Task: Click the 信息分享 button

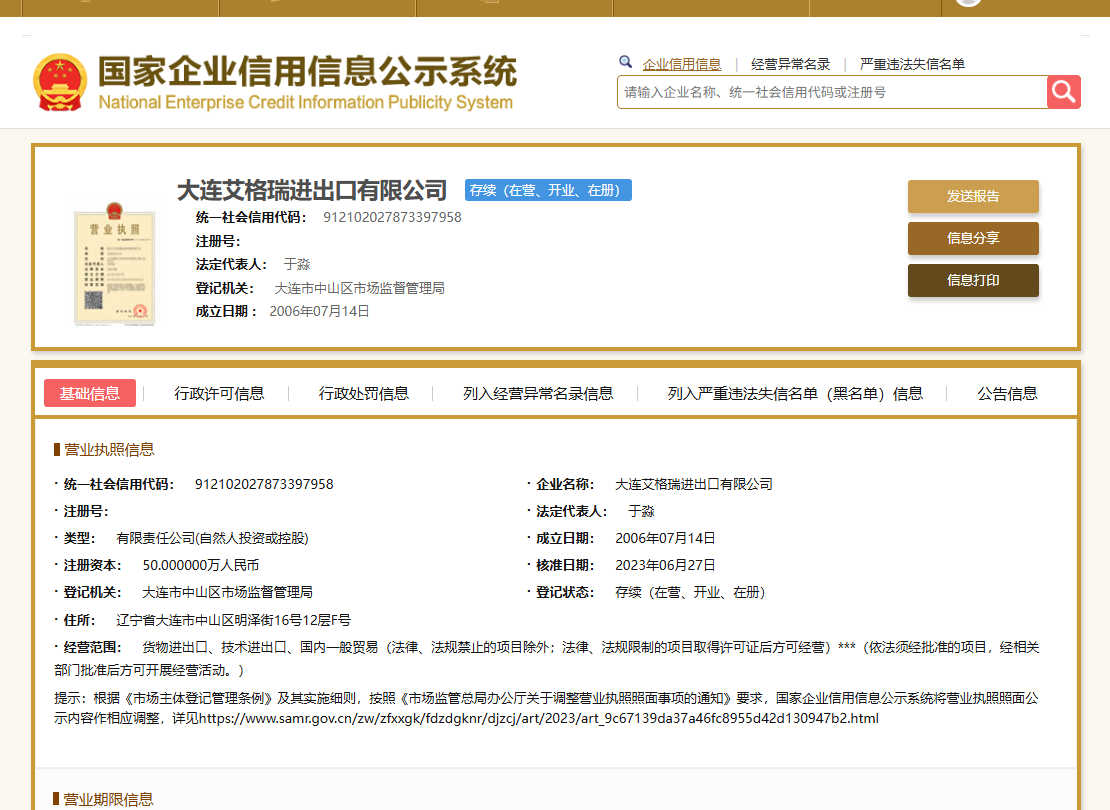Action: [972, 238]
